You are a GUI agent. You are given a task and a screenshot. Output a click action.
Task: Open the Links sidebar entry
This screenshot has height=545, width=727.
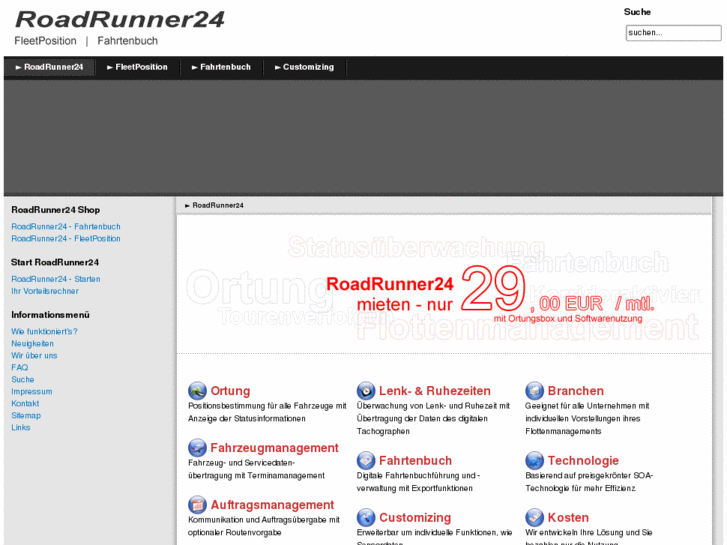pyautogui.click(x=21, y=428)
